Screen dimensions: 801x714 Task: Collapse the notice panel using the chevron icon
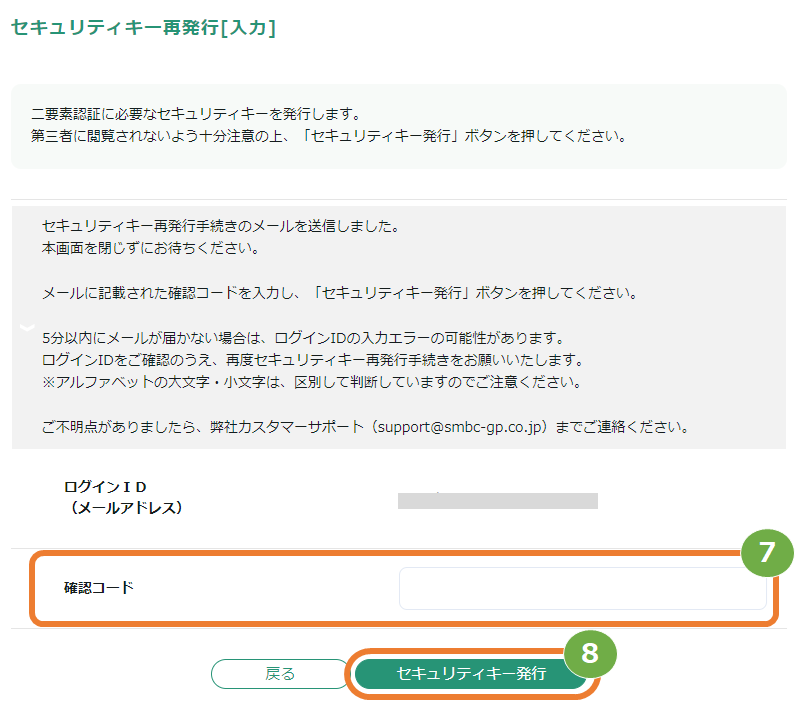pos(27,327)
